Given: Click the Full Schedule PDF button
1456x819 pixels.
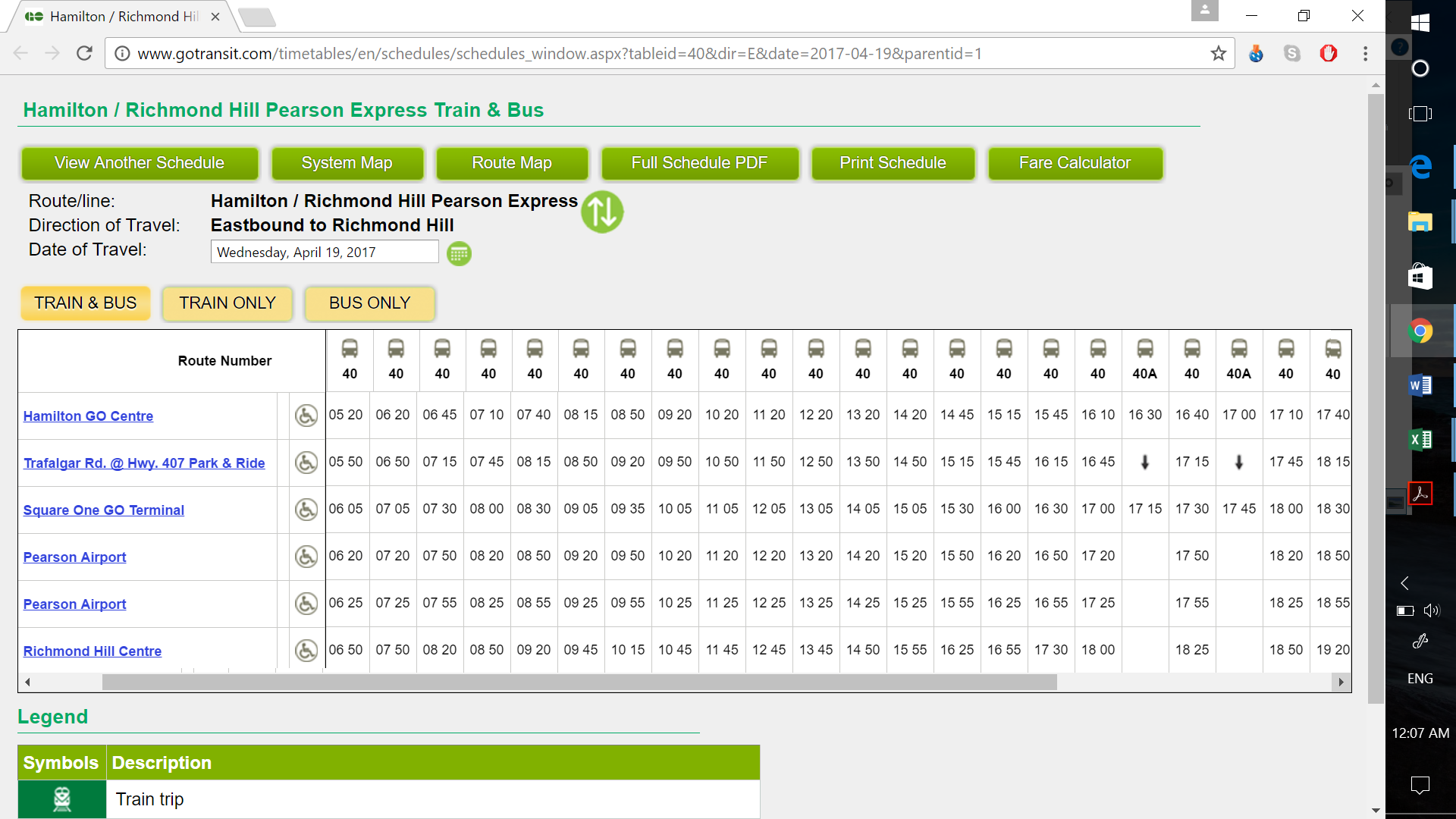Looking at the screenshot, I should 699,164.
